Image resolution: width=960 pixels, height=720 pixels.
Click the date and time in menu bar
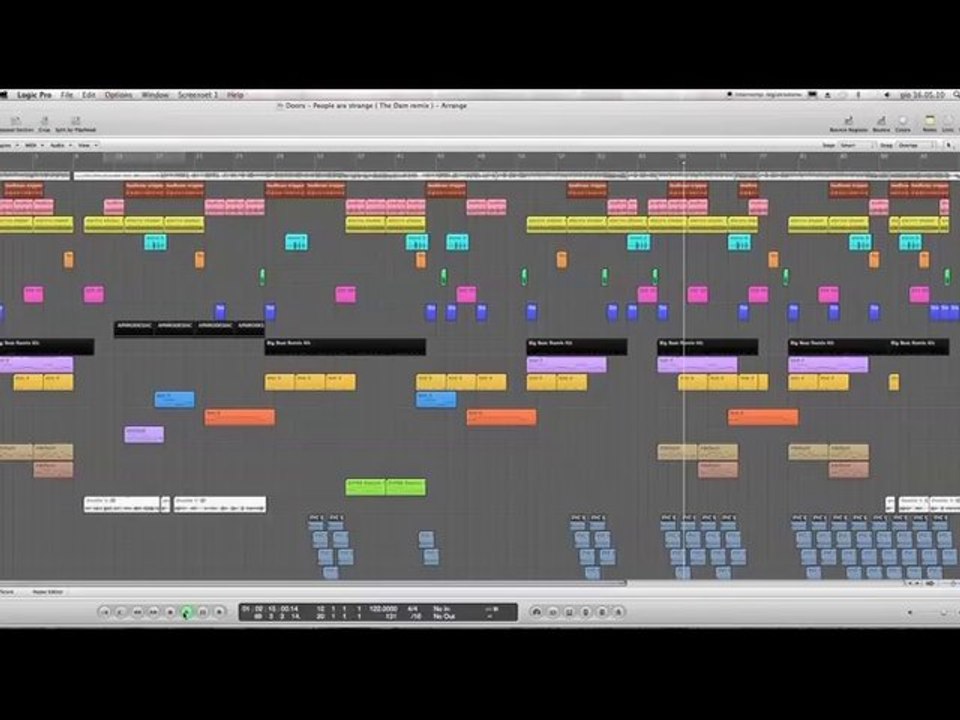tap(923, 95)
